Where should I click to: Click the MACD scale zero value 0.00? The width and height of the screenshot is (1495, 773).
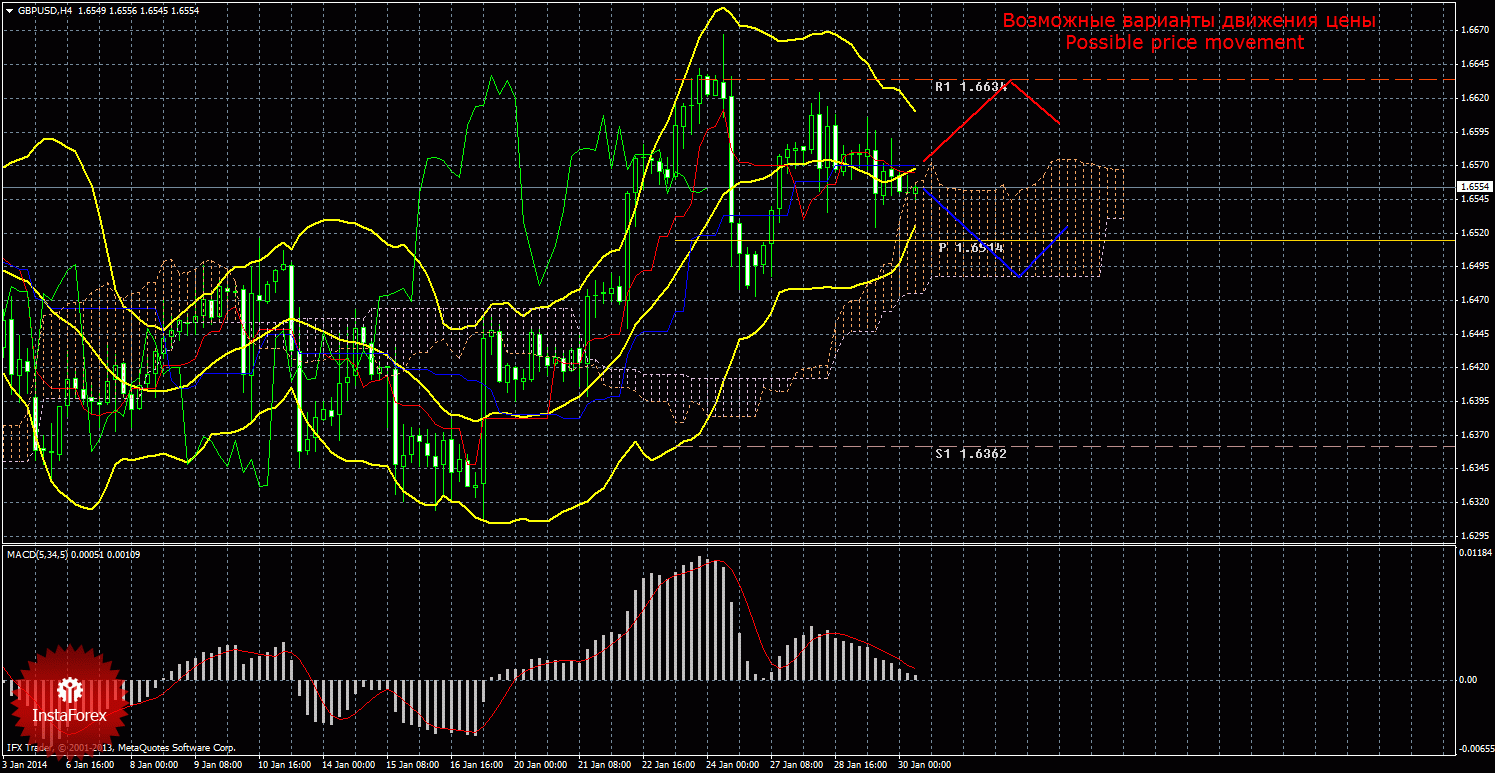click(x=1469, y=680)
